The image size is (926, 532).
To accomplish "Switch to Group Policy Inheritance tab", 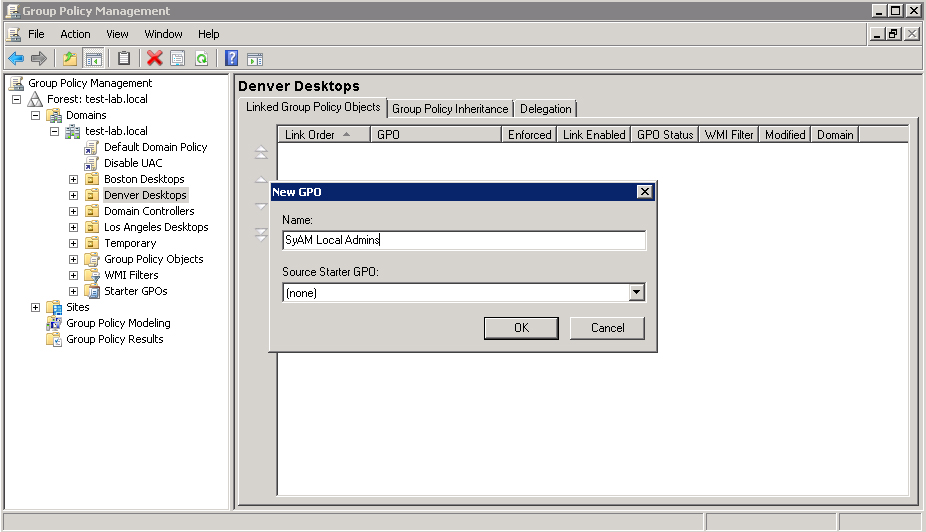I will 450,109.
